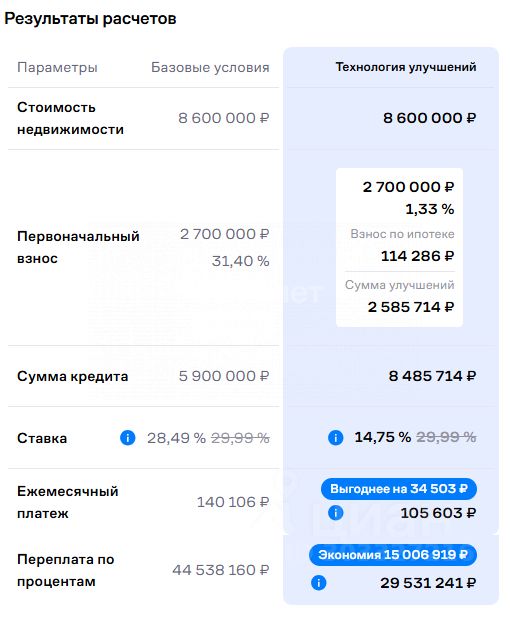This screenshot has height=622, width=510.
Task: Click improved loan amount 8 485 714 ₽
Action: 432,376
